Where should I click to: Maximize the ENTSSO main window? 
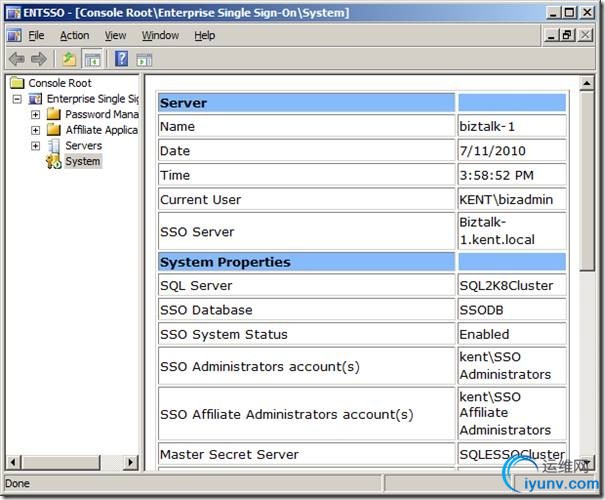click(570, 13)
